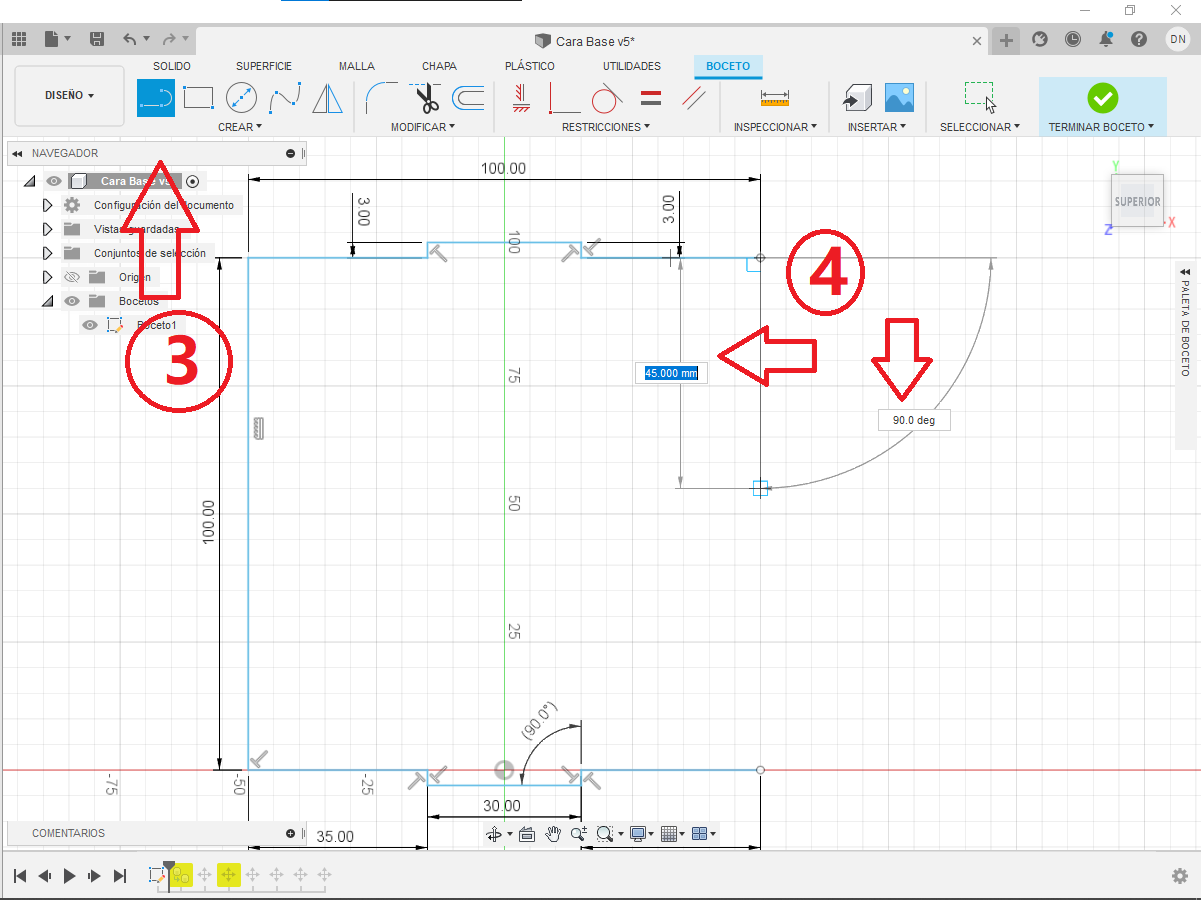Apply the Parallel constraint
Viewport: 1201px width, 900px height.
tap(693, 98)
